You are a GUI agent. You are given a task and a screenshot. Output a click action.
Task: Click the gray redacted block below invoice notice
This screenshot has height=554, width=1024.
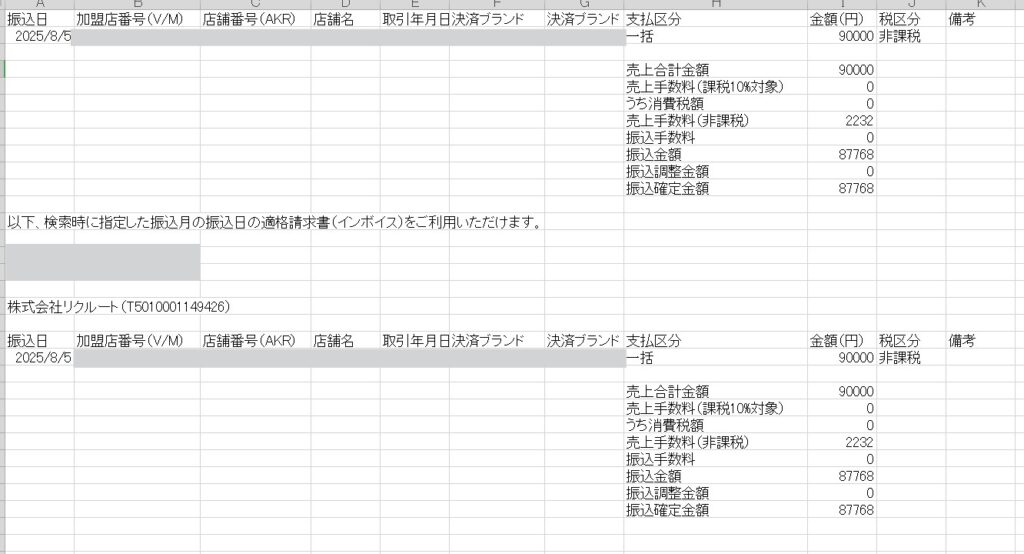pyautogui.click(x=102, y=261)
